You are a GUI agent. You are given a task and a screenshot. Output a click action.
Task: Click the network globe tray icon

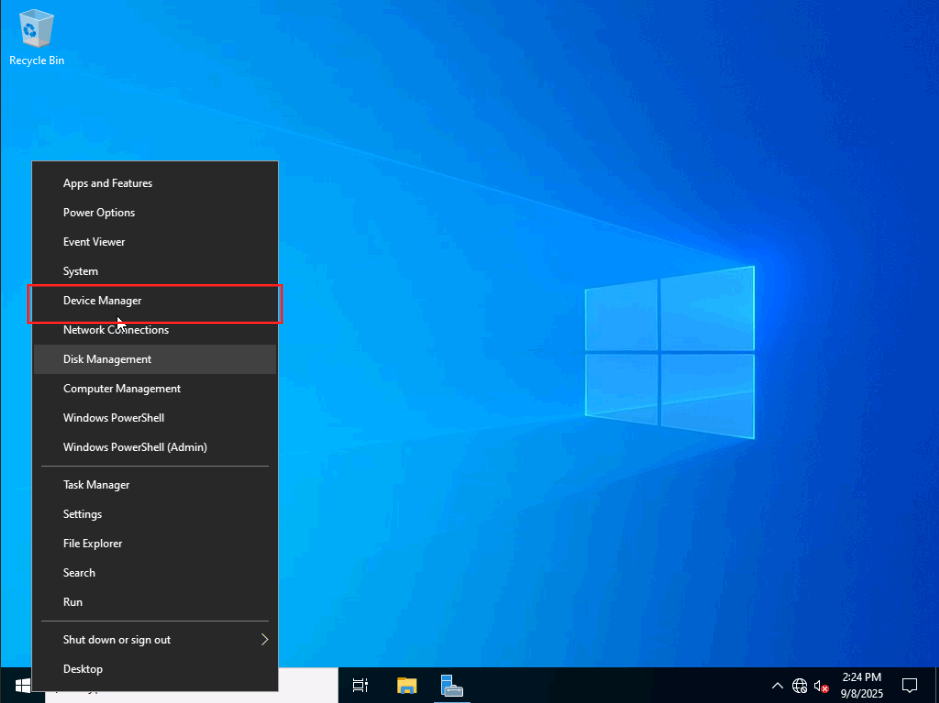coord(799,686)
